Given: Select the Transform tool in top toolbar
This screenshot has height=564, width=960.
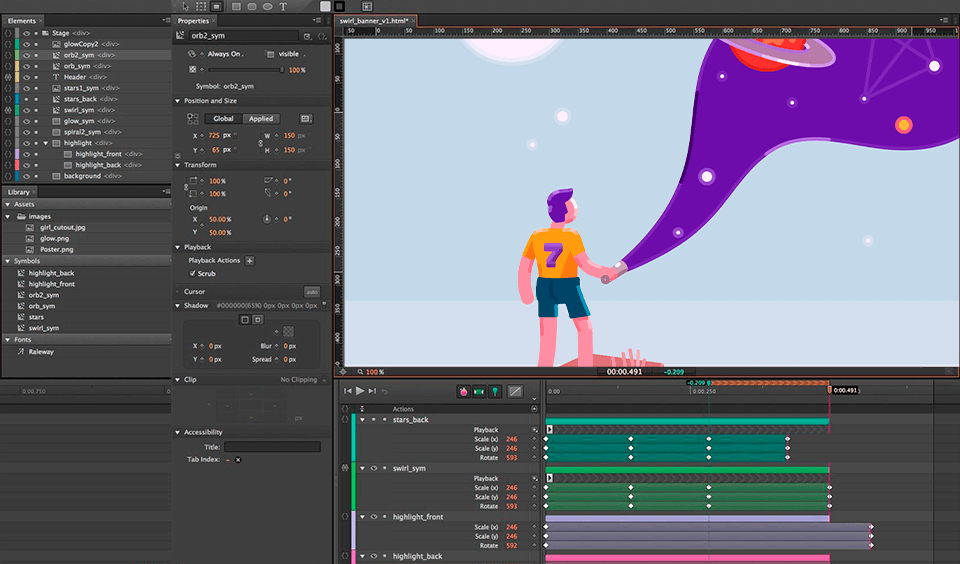Looking at the screenshot, I should tap(201, 7).
